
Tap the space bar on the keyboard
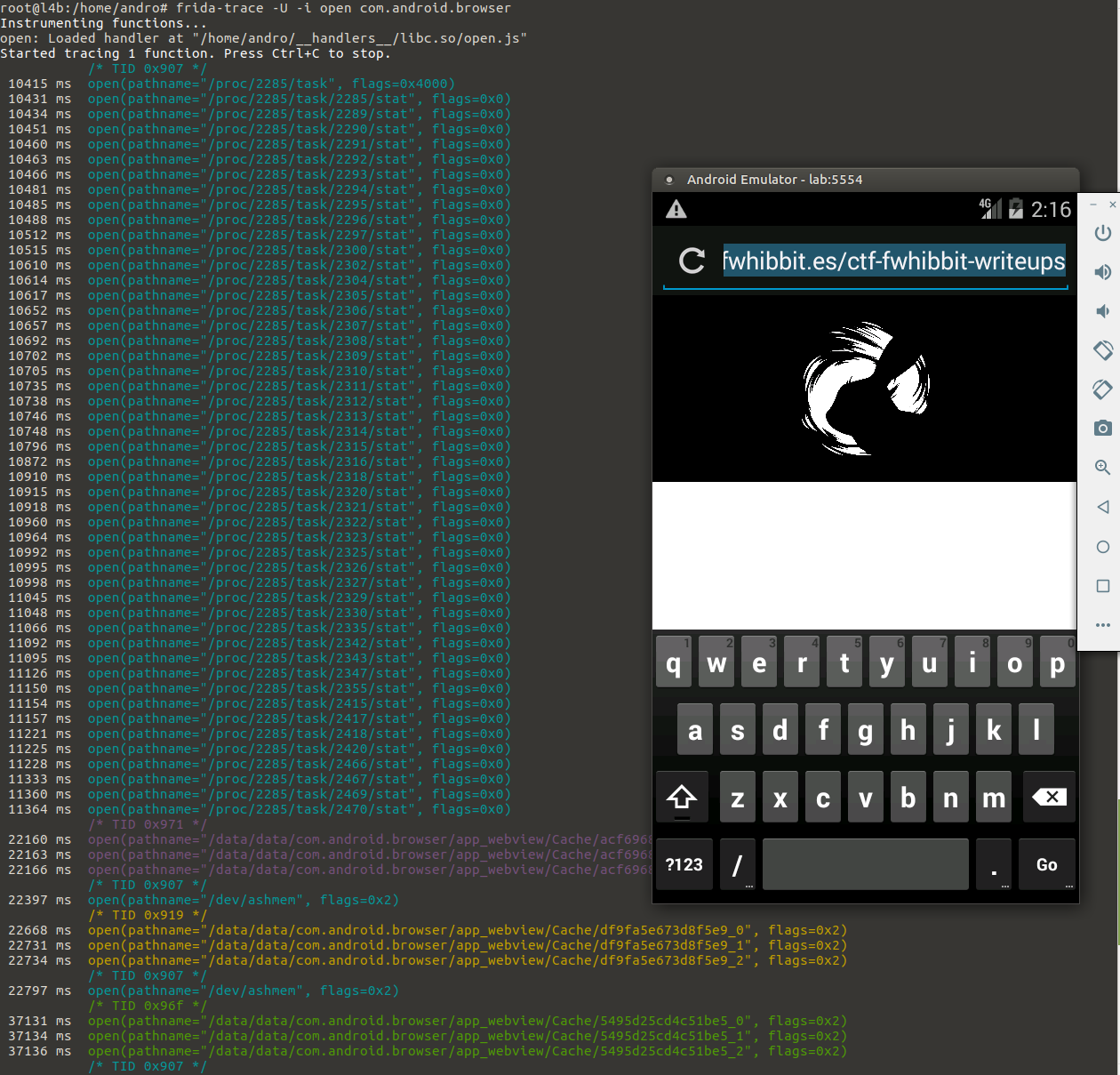point(865,864)
